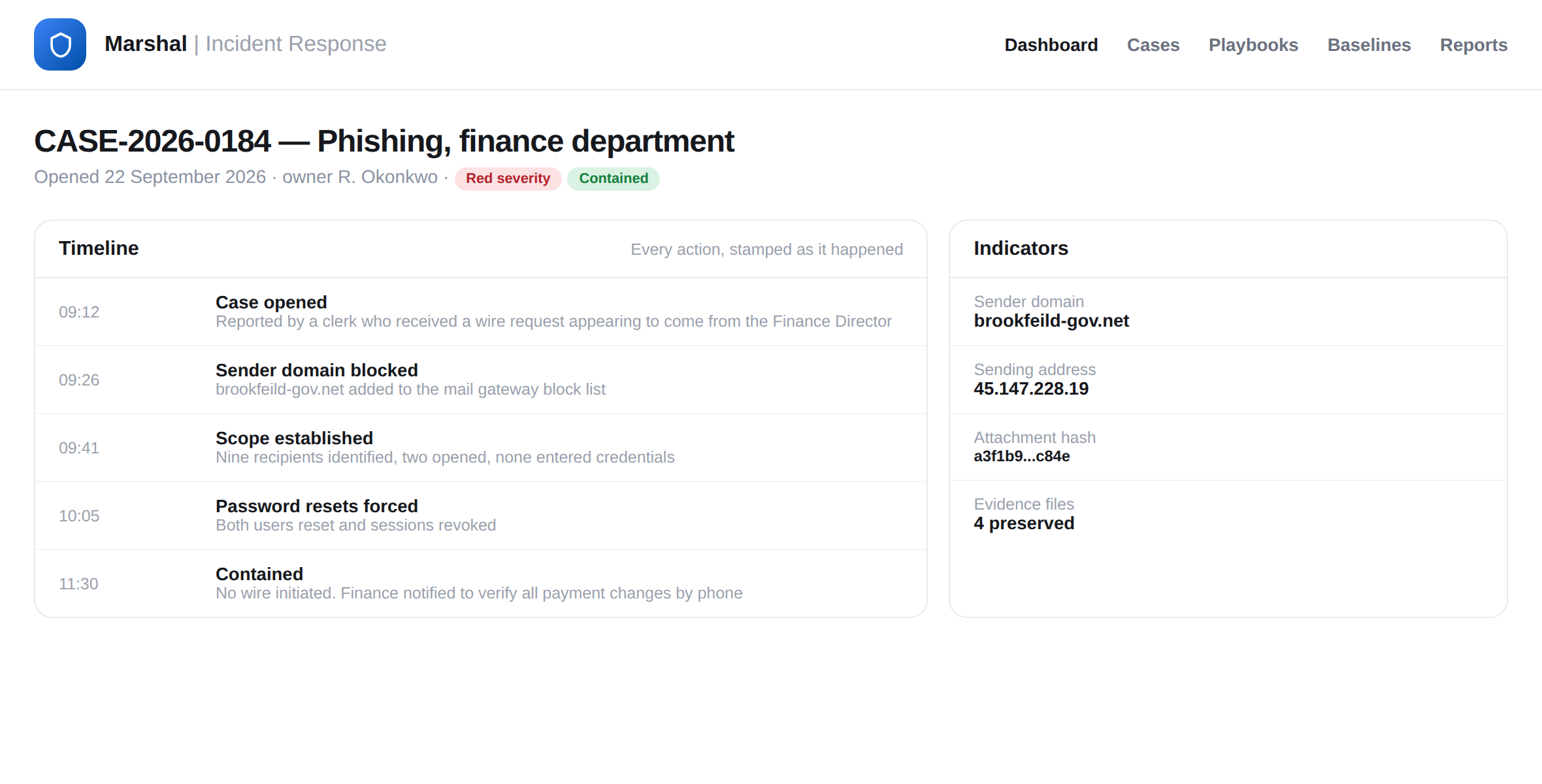Screen dimensions: 1542x784
Task: Select the 11:30 timestamp
Action: (78, 584)
